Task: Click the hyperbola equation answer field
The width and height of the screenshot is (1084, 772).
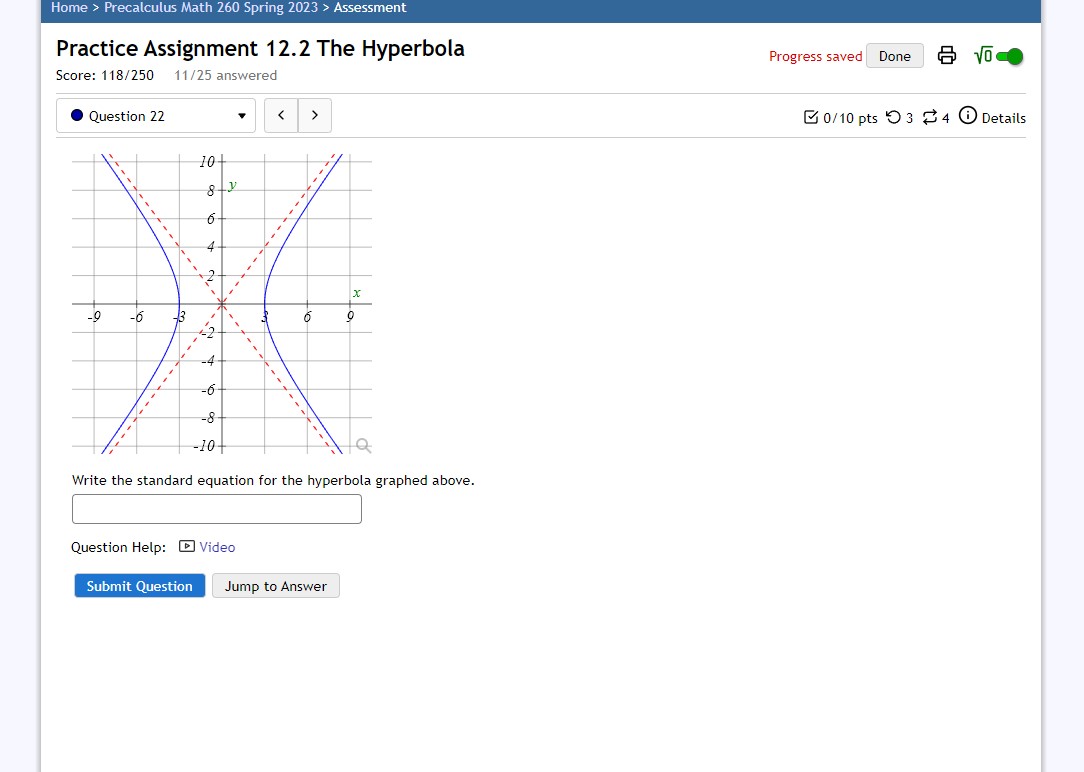Action: coord(216,509)
